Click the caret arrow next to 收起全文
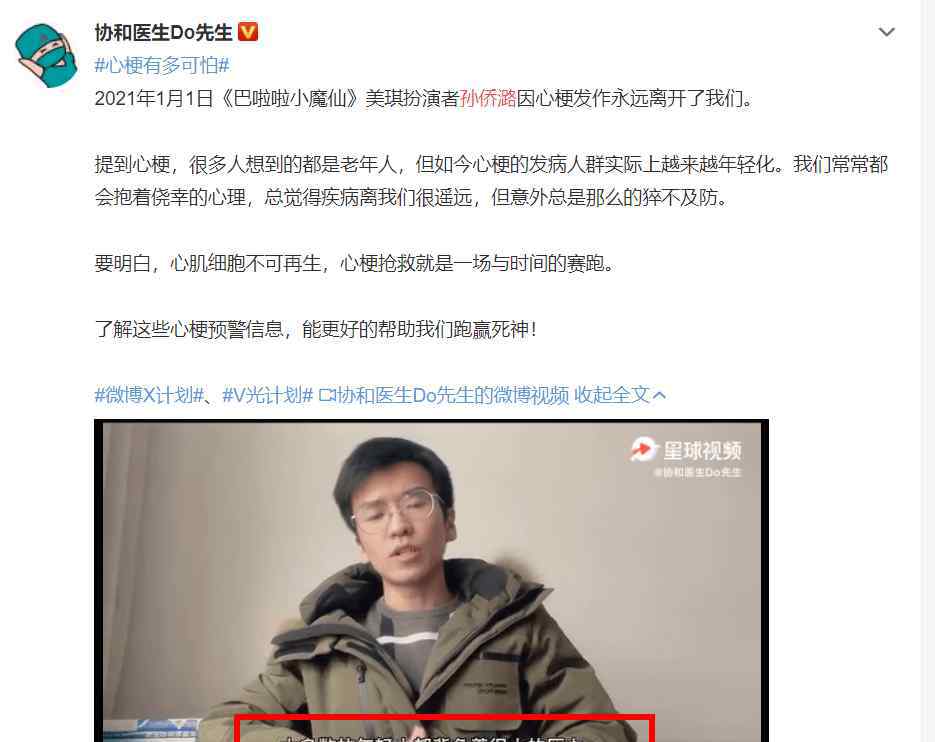The height and width of the screenshot is (742, 935). 659,395
